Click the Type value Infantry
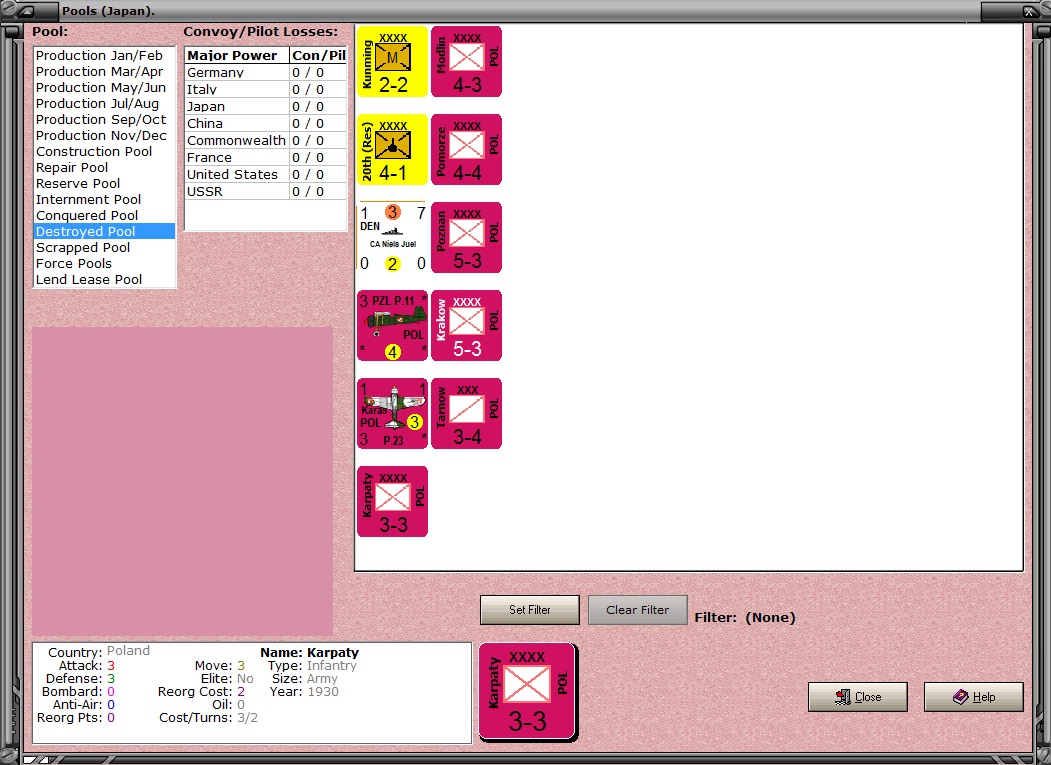Screen dimensions: 1051x765 tap(332, 666)
